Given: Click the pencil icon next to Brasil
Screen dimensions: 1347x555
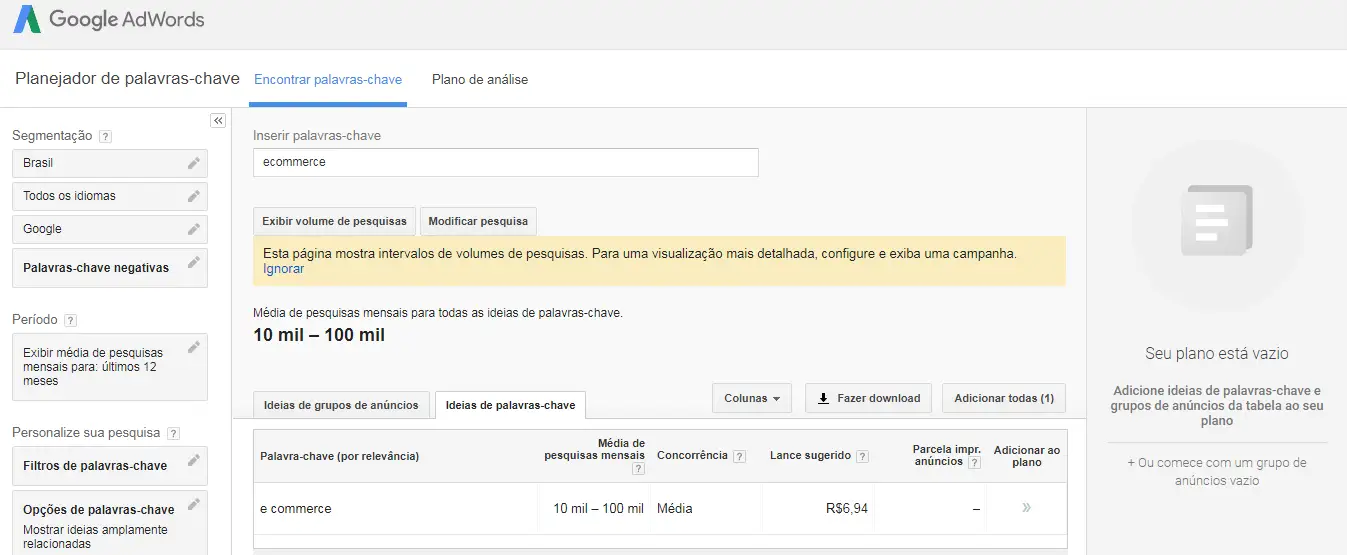Looking at the screenshot, I should click(194, 163).
